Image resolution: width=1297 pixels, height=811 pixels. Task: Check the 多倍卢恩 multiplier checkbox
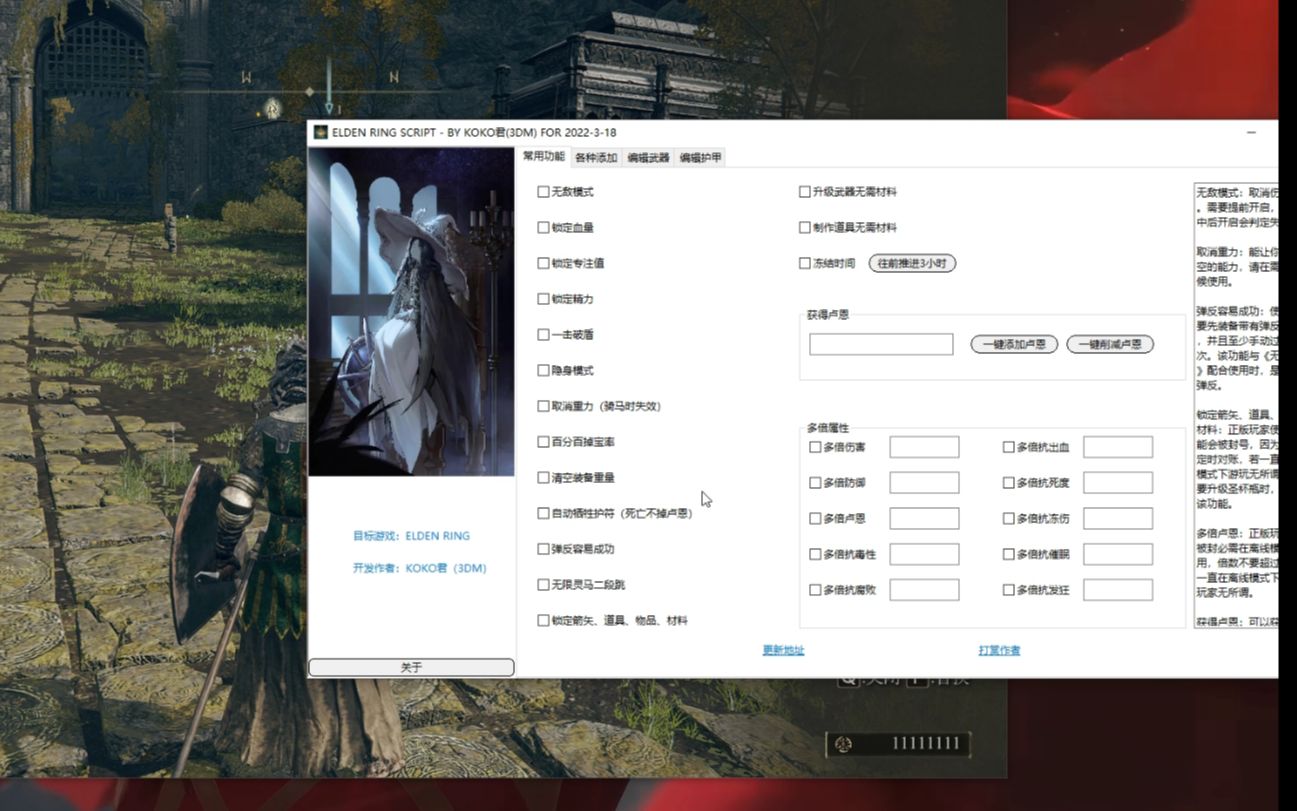(815, 519)
